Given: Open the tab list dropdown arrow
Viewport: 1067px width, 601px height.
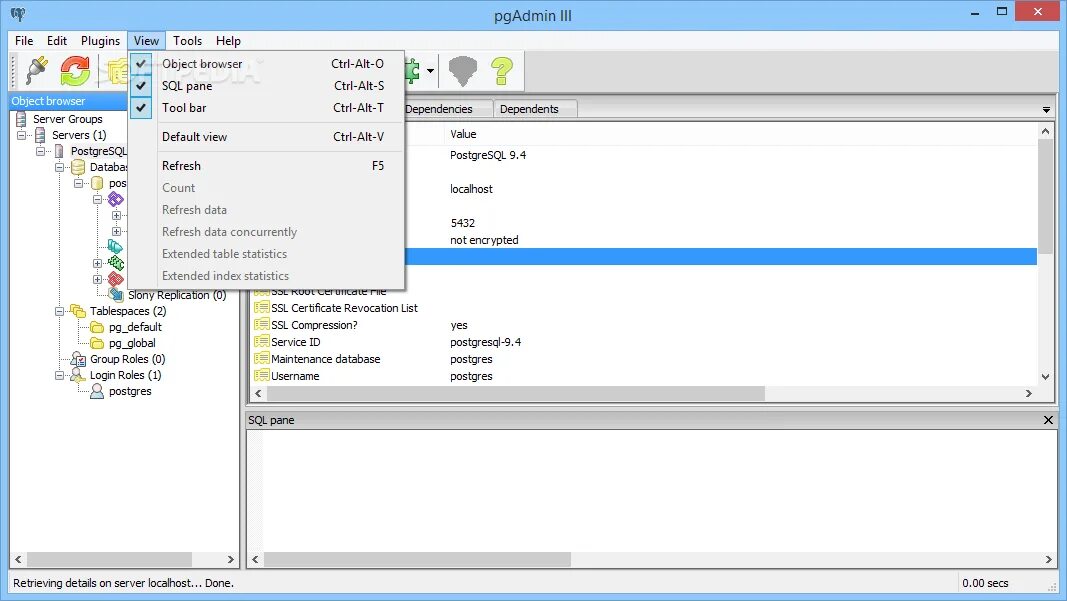Looking at the screenshot, I should click(x=1046, y=110).
